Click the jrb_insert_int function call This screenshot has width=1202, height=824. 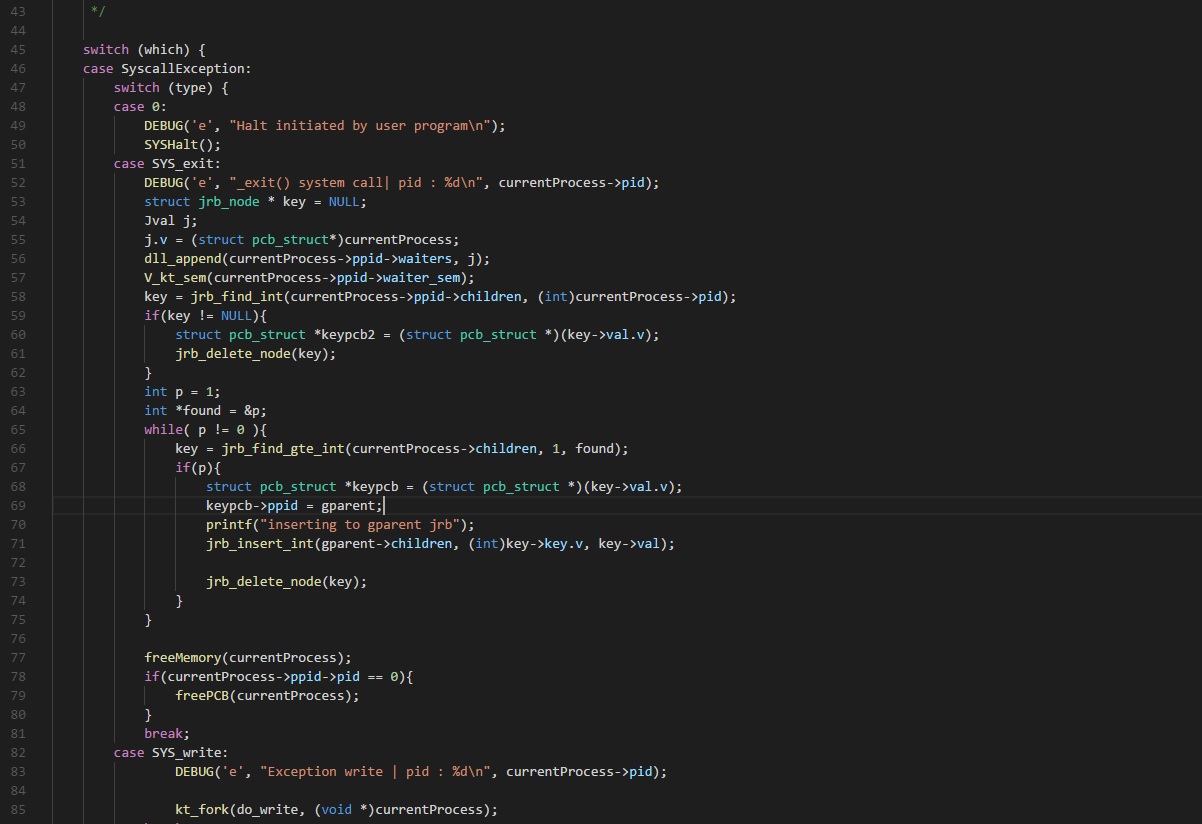[258, 544]
